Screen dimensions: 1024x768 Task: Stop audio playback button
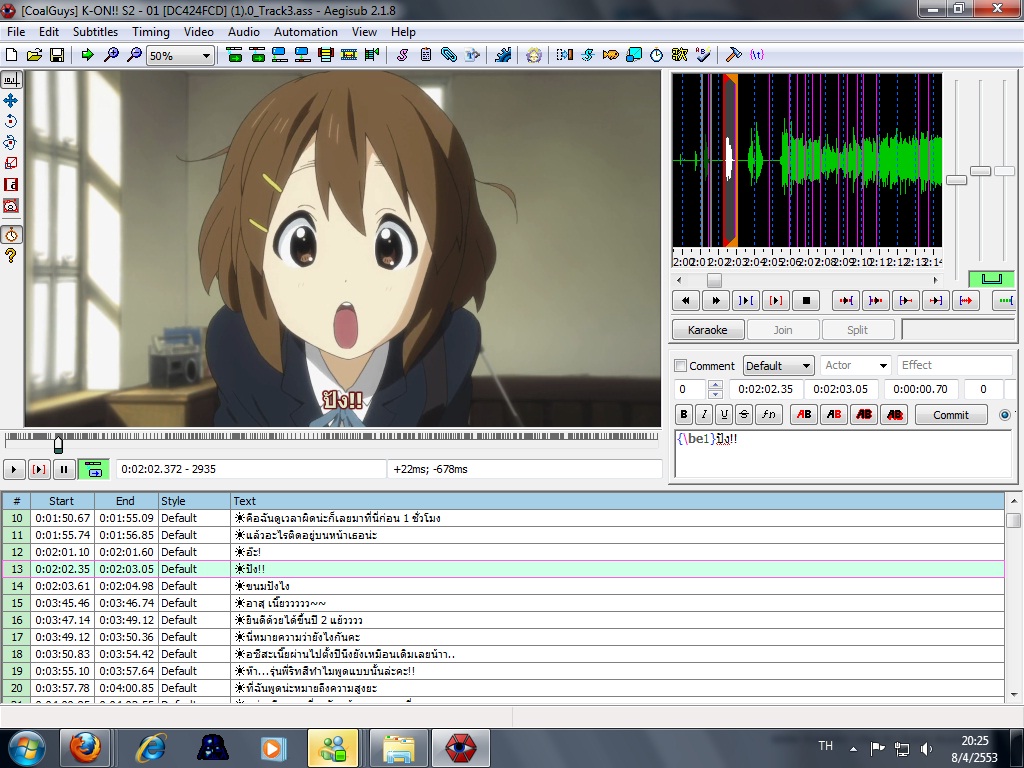[806, 300]
